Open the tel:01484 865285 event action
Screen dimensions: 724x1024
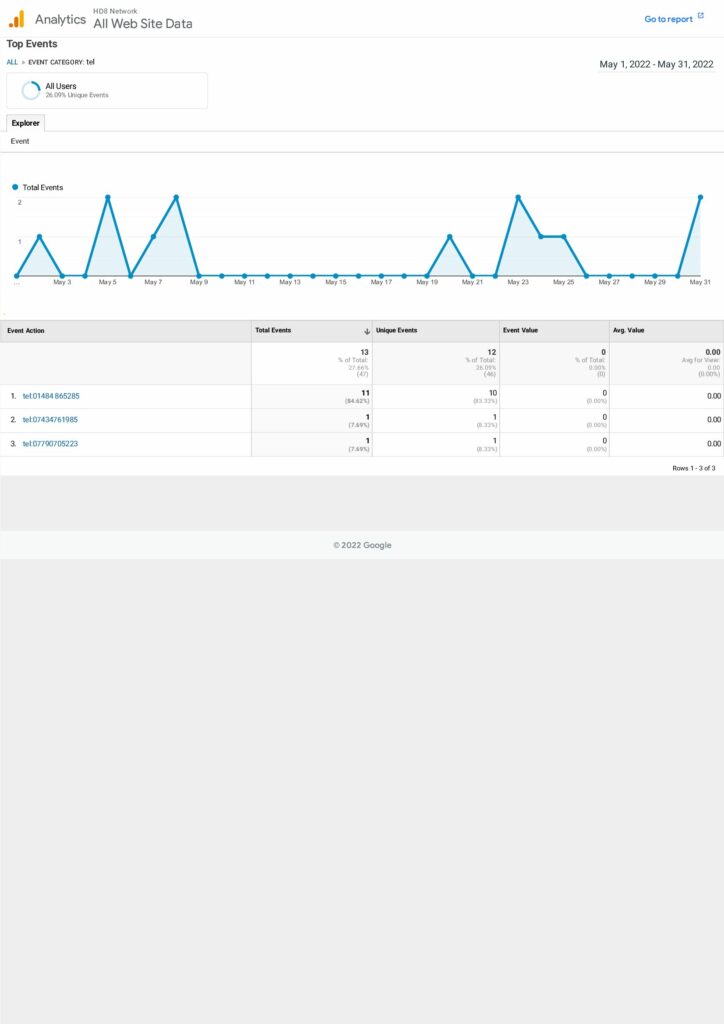51,396
